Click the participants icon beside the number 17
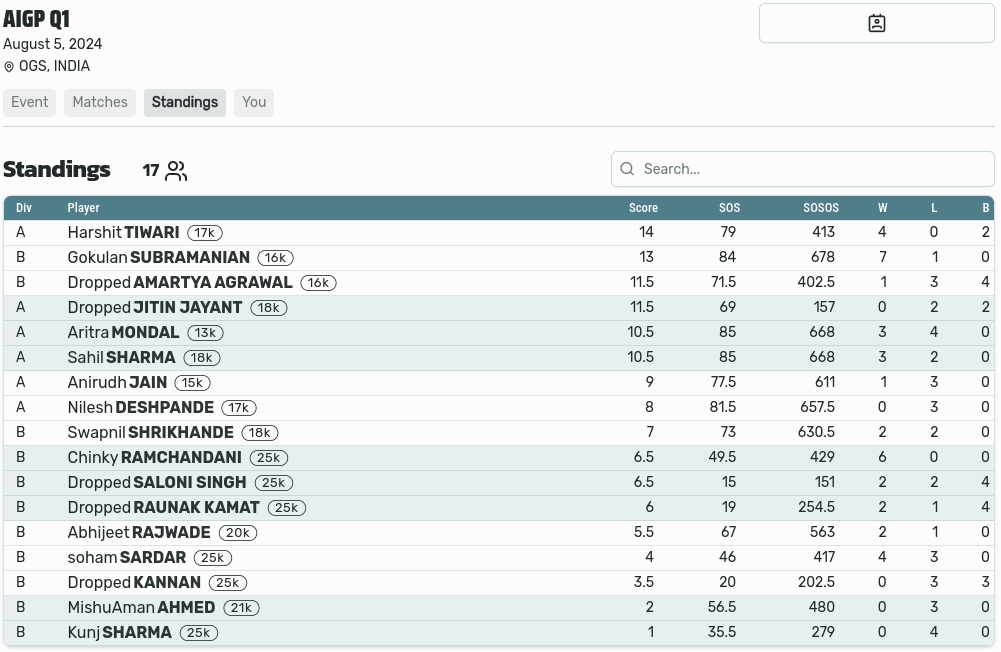 pos(176,171)
